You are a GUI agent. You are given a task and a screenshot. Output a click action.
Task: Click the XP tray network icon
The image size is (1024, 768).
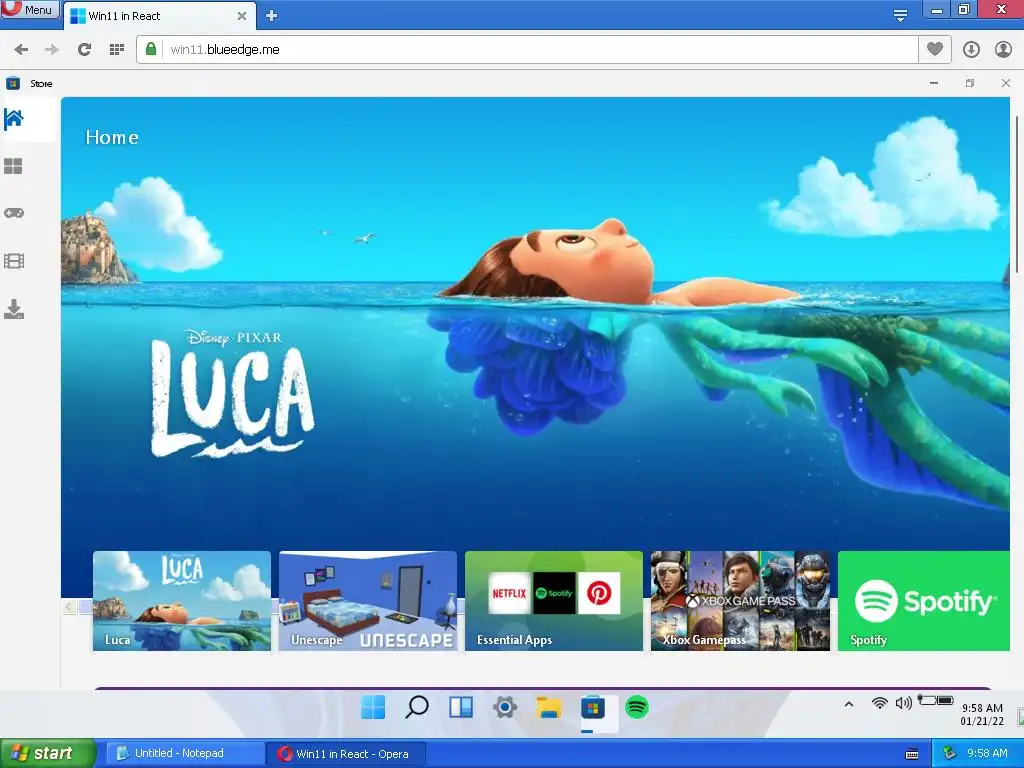pos(950,754)
